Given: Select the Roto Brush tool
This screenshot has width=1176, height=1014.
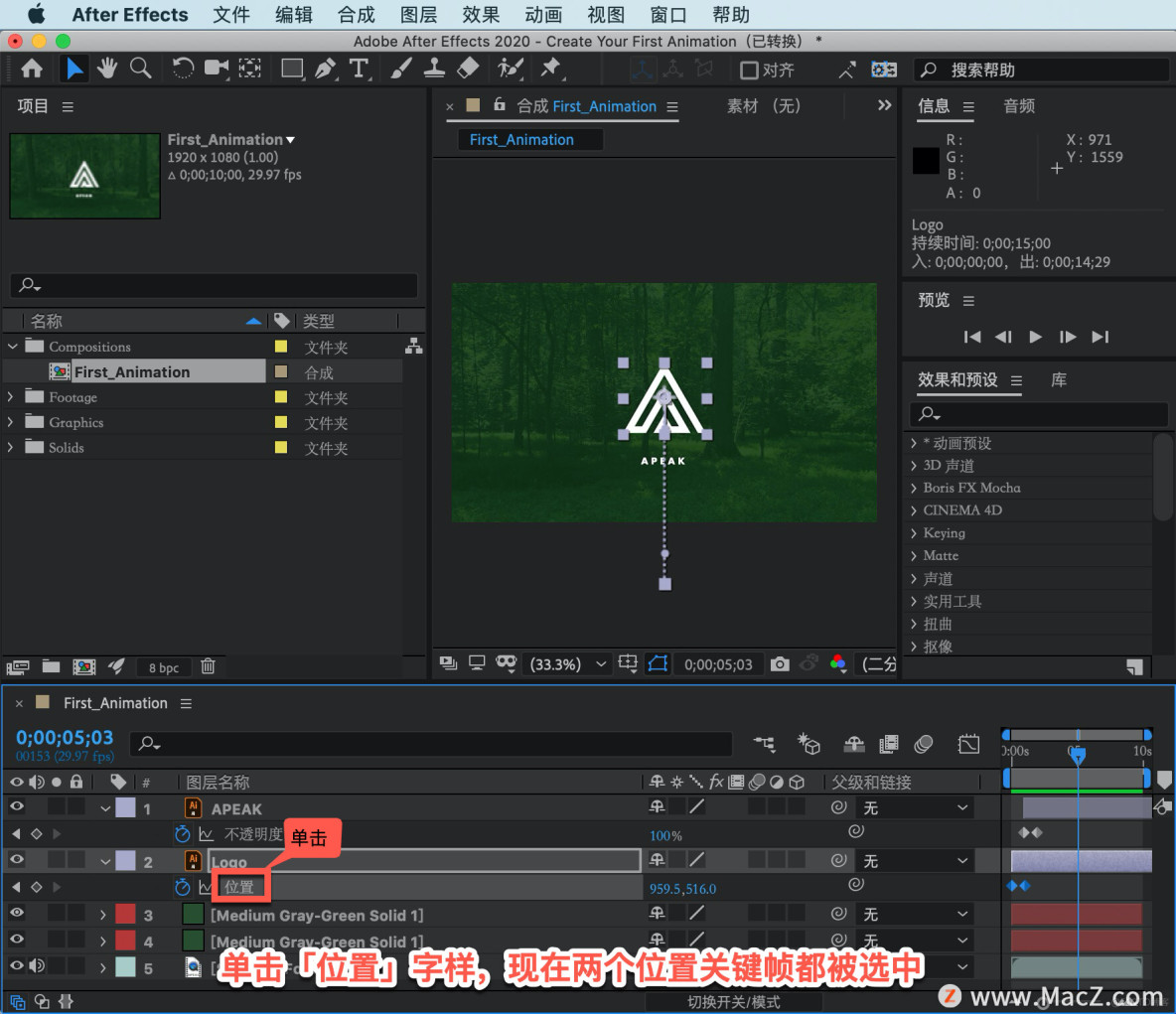Looking at the screenshot, I should 510,69.
